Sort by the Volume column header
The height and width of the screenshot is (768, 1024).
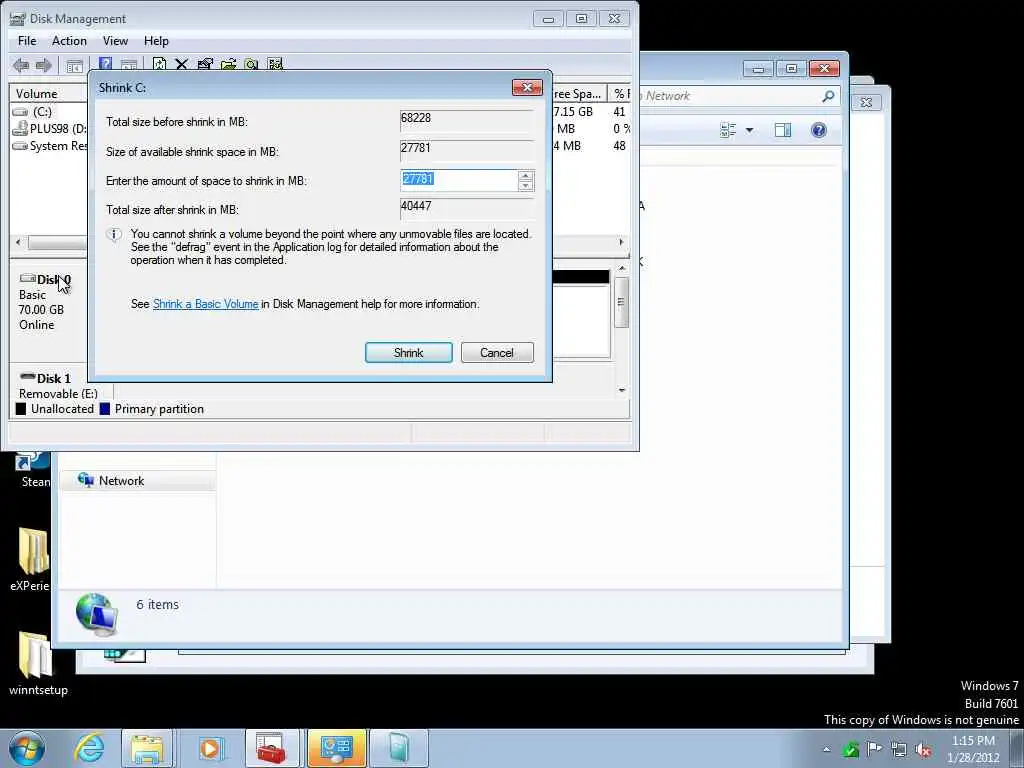tap(48, 93)
